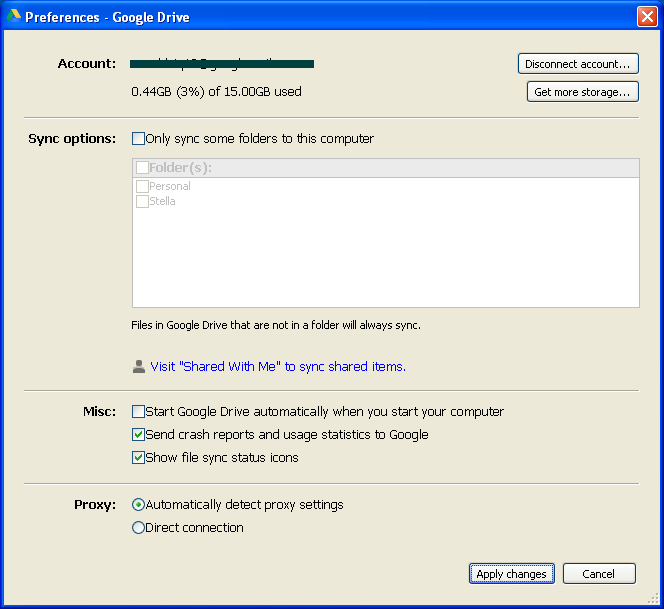Click the Stella folder name
664x609 pixels.
[162, 201]
